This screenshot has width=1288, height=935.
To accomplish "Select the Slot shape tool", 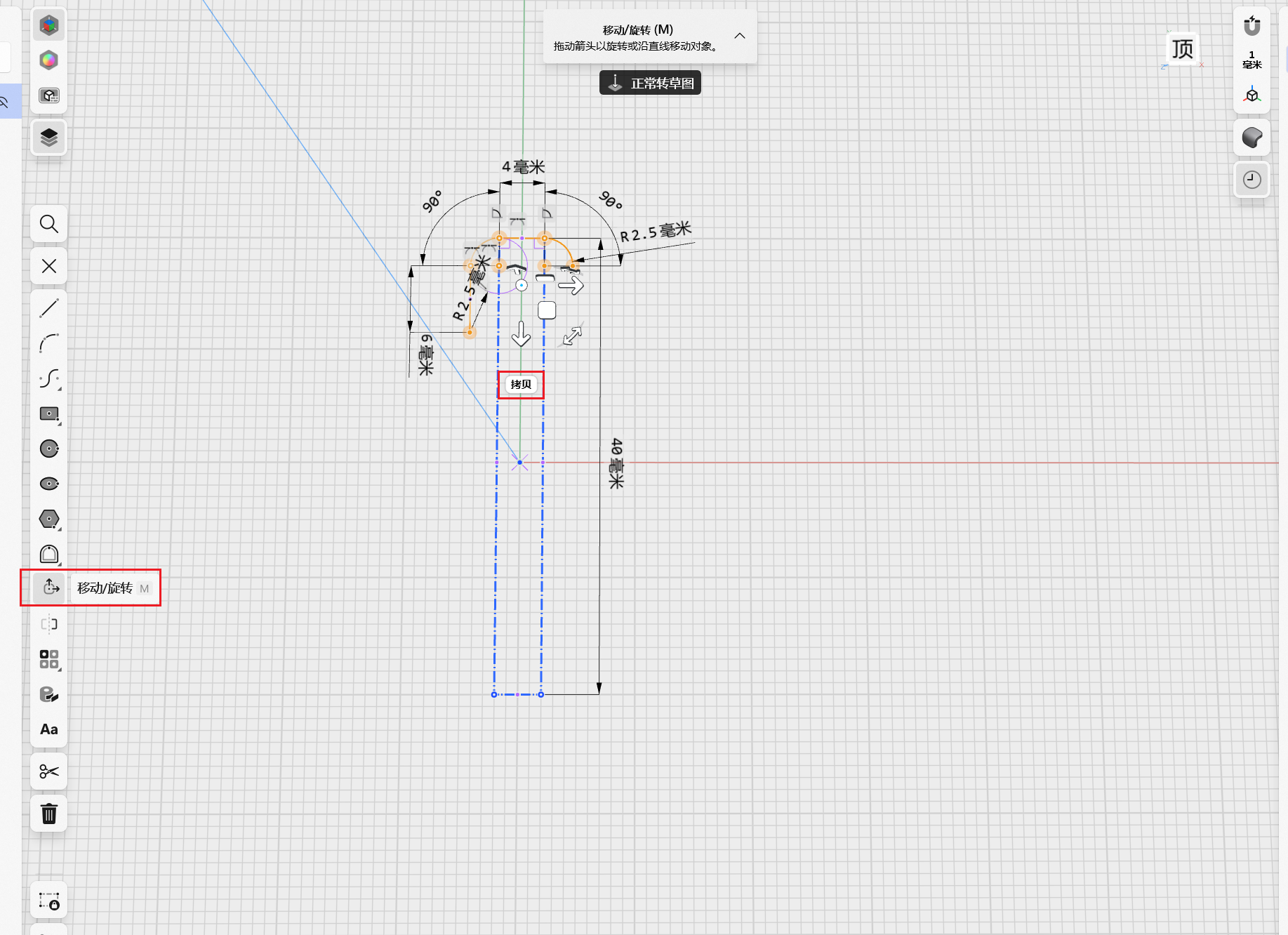I will [49, 554].
